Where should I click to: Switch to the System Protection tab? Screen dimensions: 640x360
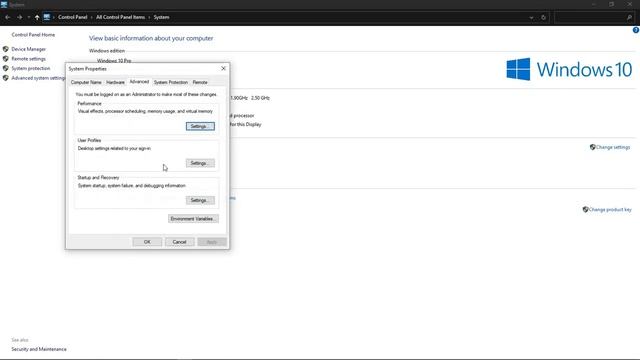(171, 82)
